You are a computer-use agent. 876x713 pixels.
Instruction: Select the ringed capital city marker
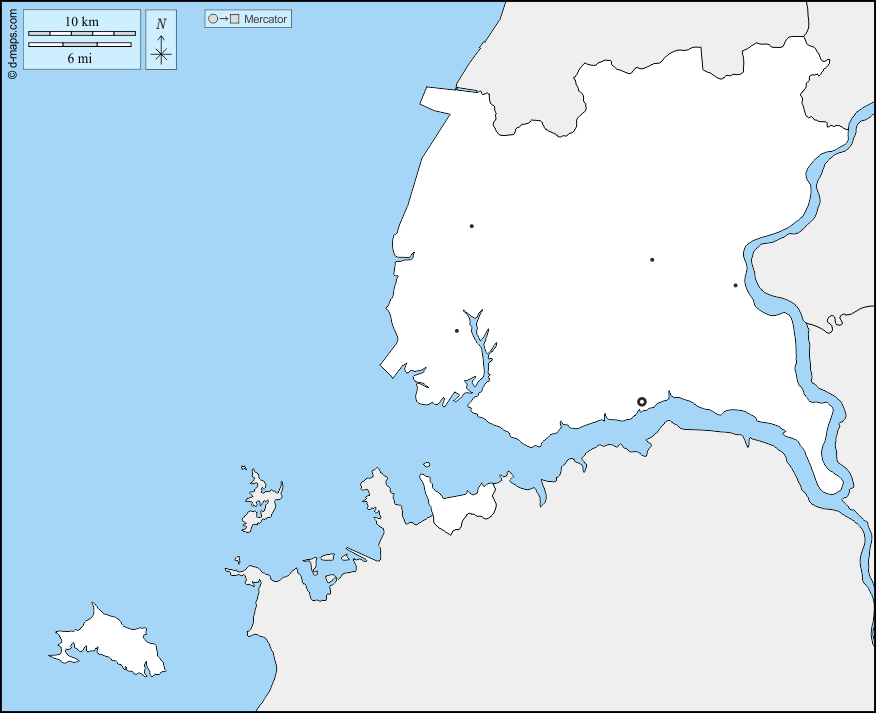point(642,402)
